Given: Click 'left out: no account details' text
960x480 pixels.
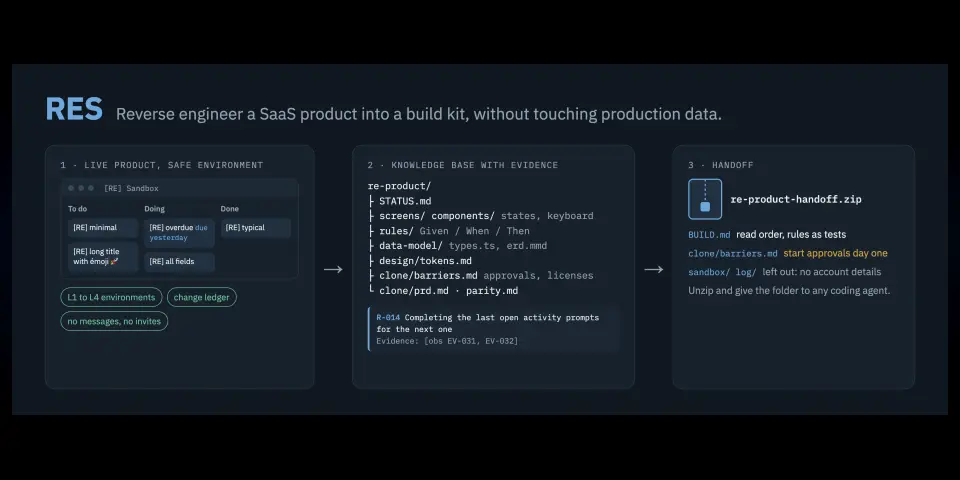Looking at the screenshot, I should [822, 272].
